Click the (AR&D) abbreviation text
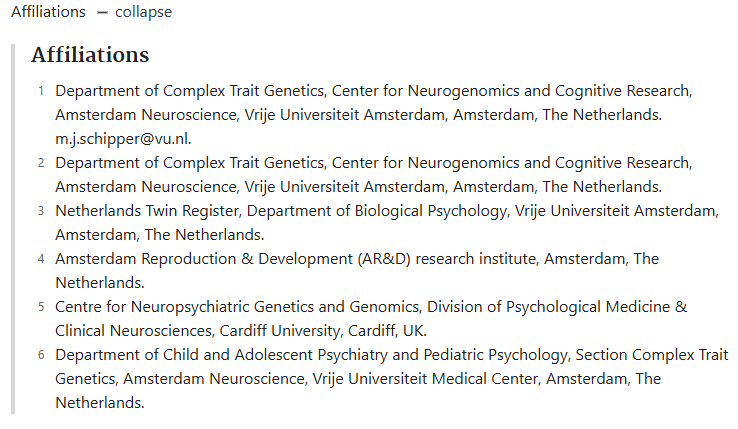Image resolution: width=738 pixels, height=429 pixels. coord(384,259)
